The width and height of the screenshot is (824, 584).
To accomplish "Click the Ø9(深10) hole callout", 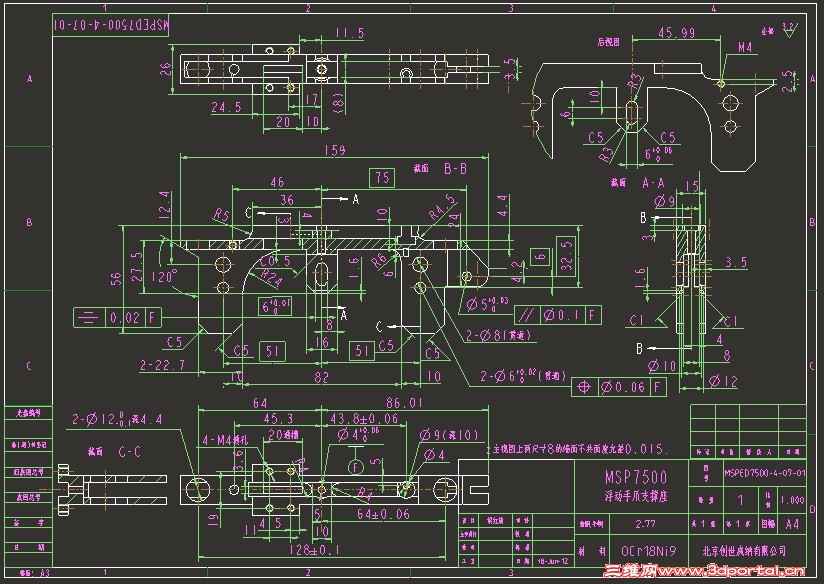I will [449, 435].
